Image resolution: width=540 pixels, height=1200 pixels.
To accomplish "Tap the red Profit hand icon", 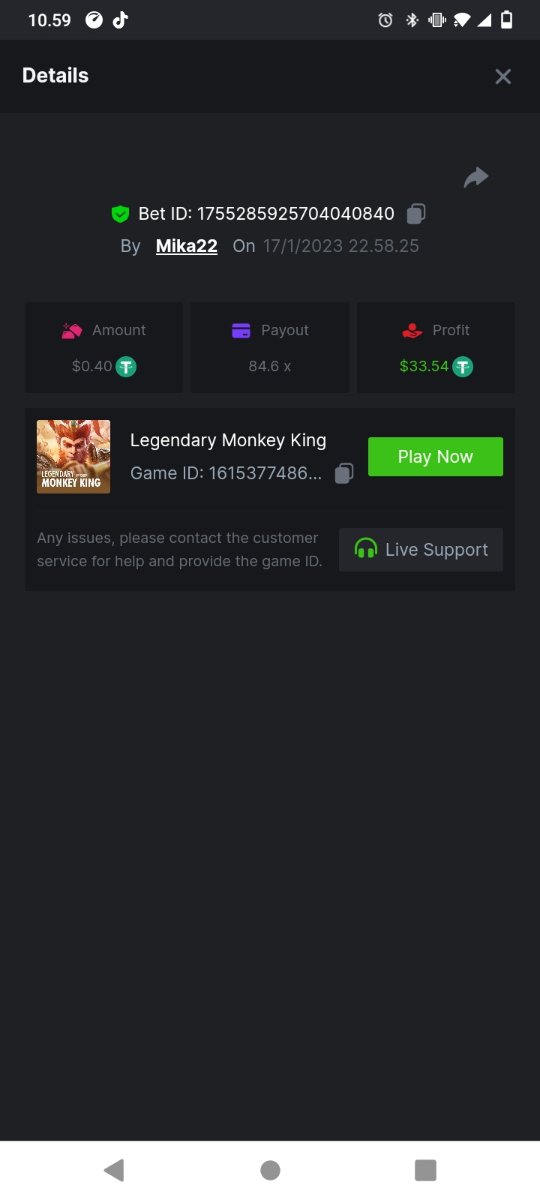I will pos(412,330).
